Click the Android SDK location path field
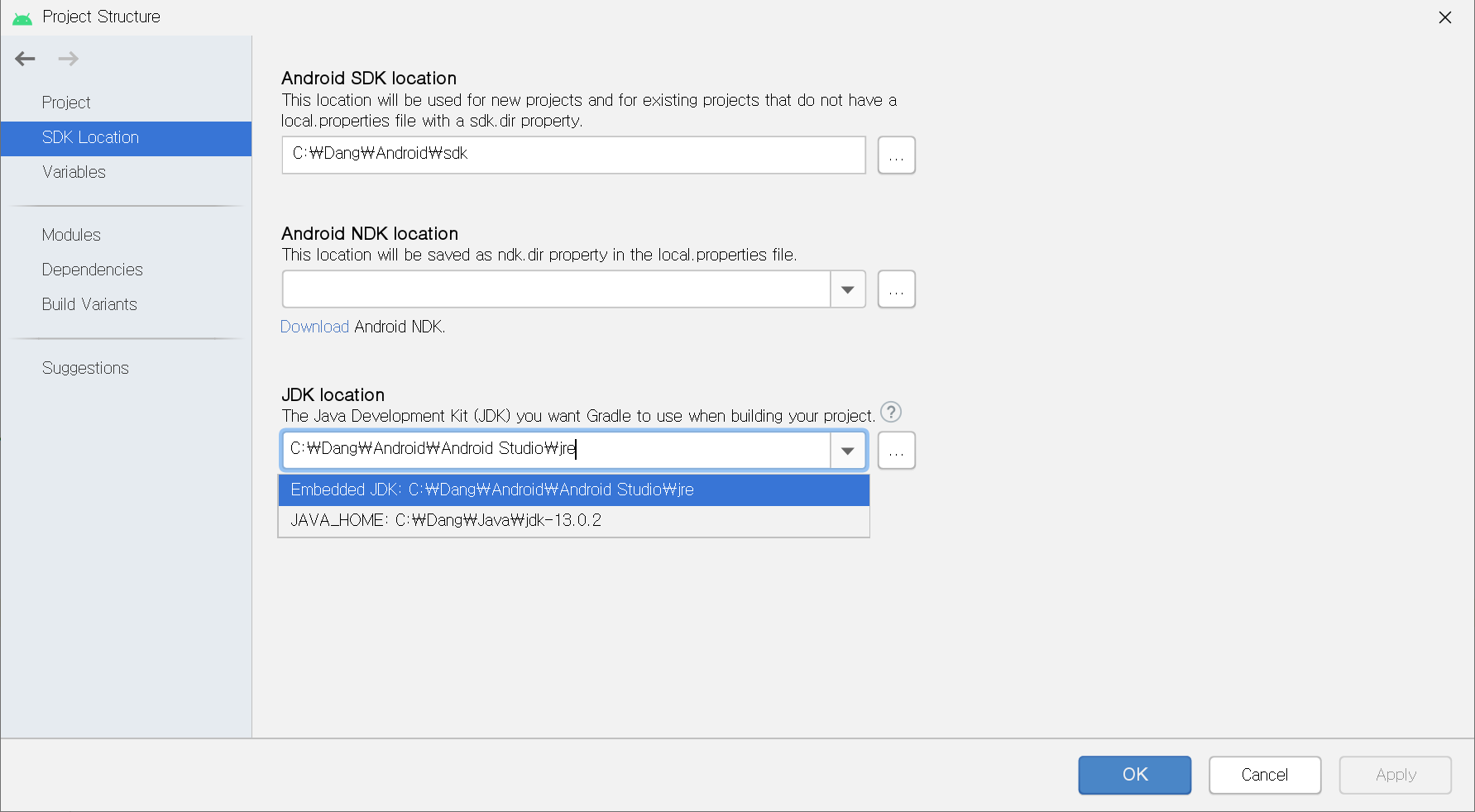The height and width of the screenshot is (812, 1475). click(x=573, y=155)
